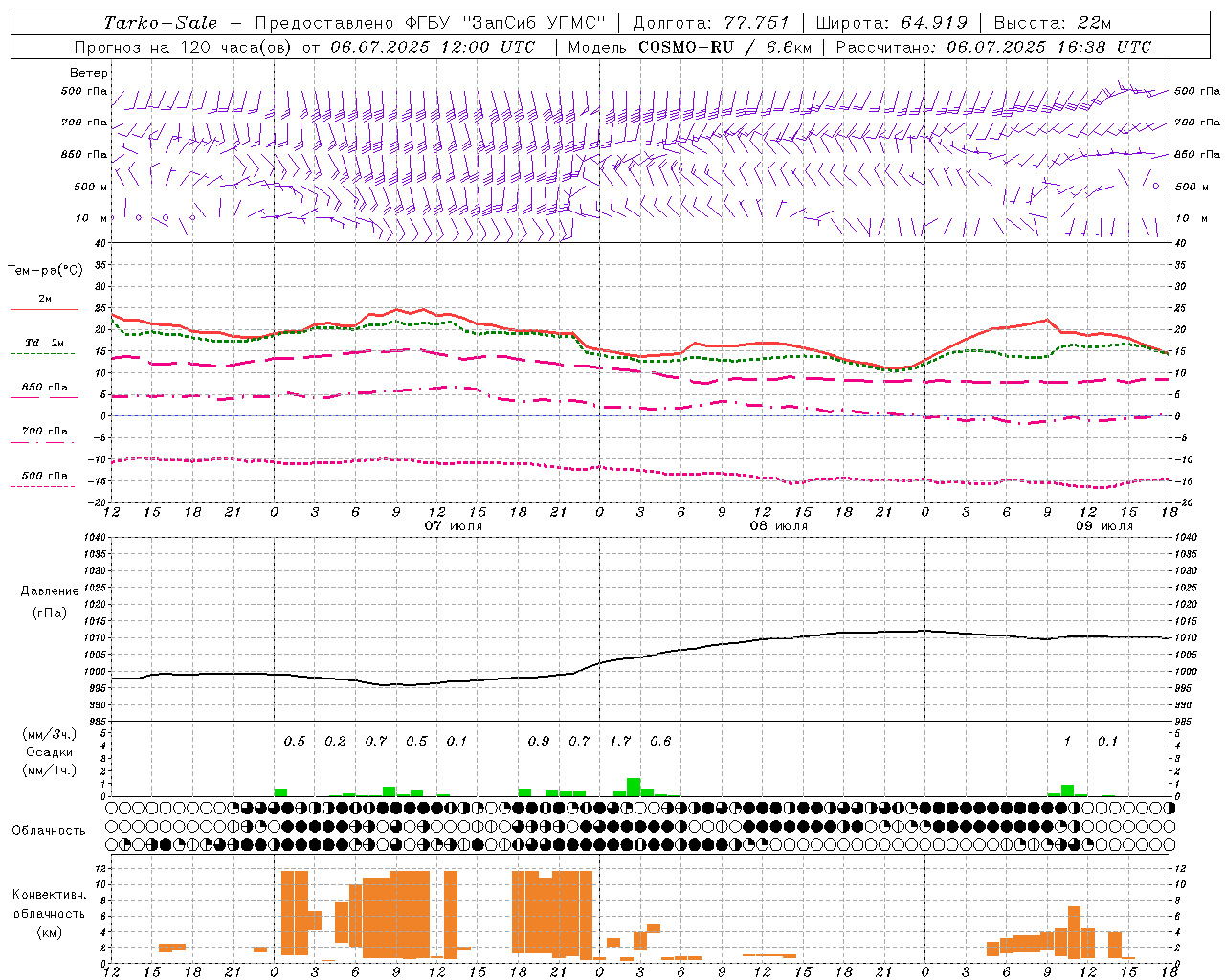Click the green precipitation bar below the value 1

click(1067, 791)
